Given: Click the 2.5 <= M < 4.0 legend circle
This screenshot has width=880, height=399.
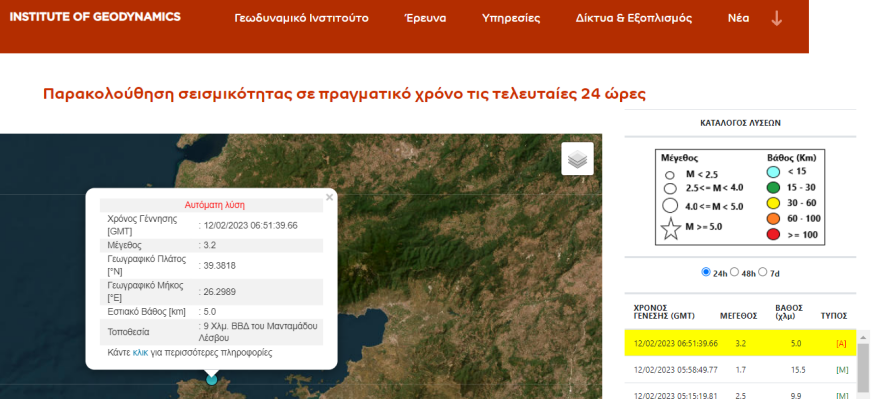Looking at the screenshot, I should [670, 189].
